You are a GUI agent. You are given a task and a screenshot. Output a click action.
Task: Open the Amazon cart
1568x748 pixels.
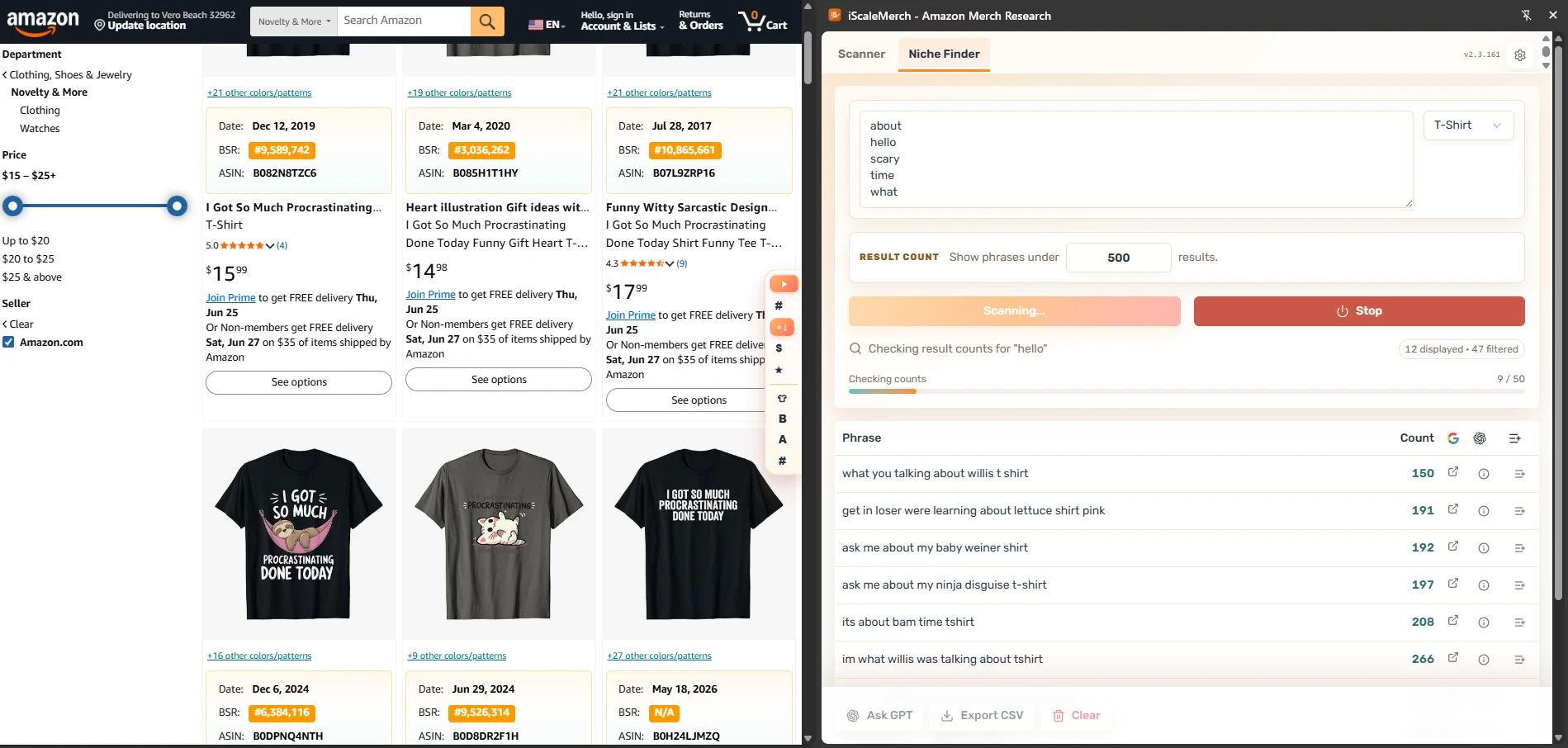click(763, 21)
